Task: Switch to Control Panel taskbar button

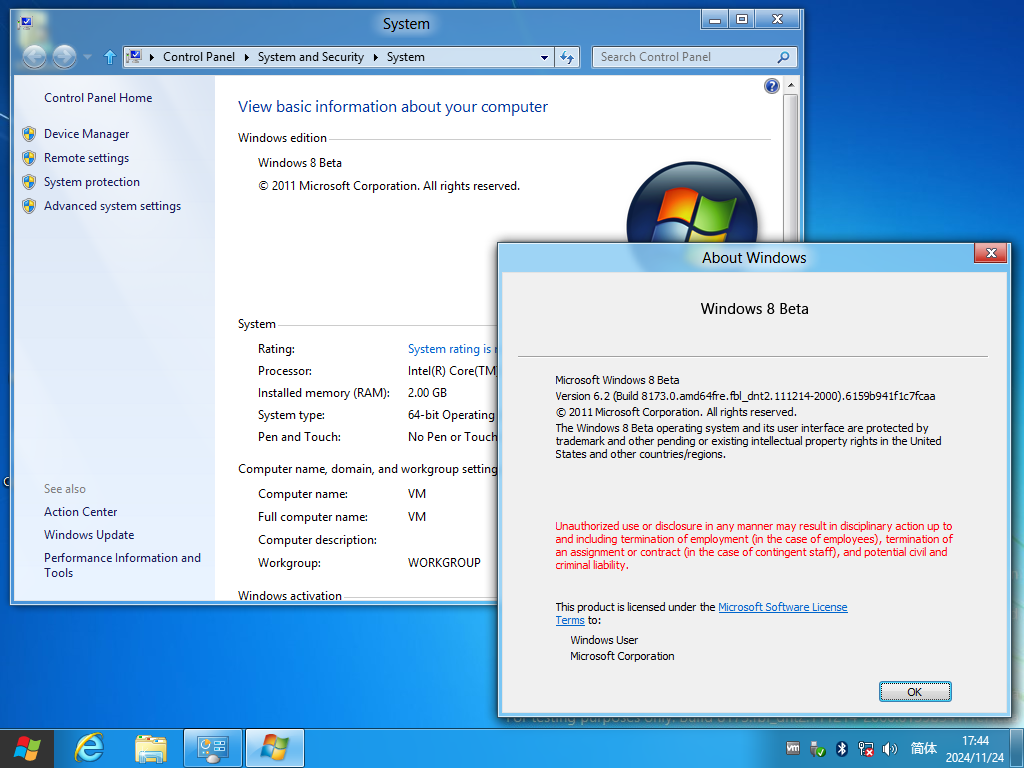Action: coord(213,748)
